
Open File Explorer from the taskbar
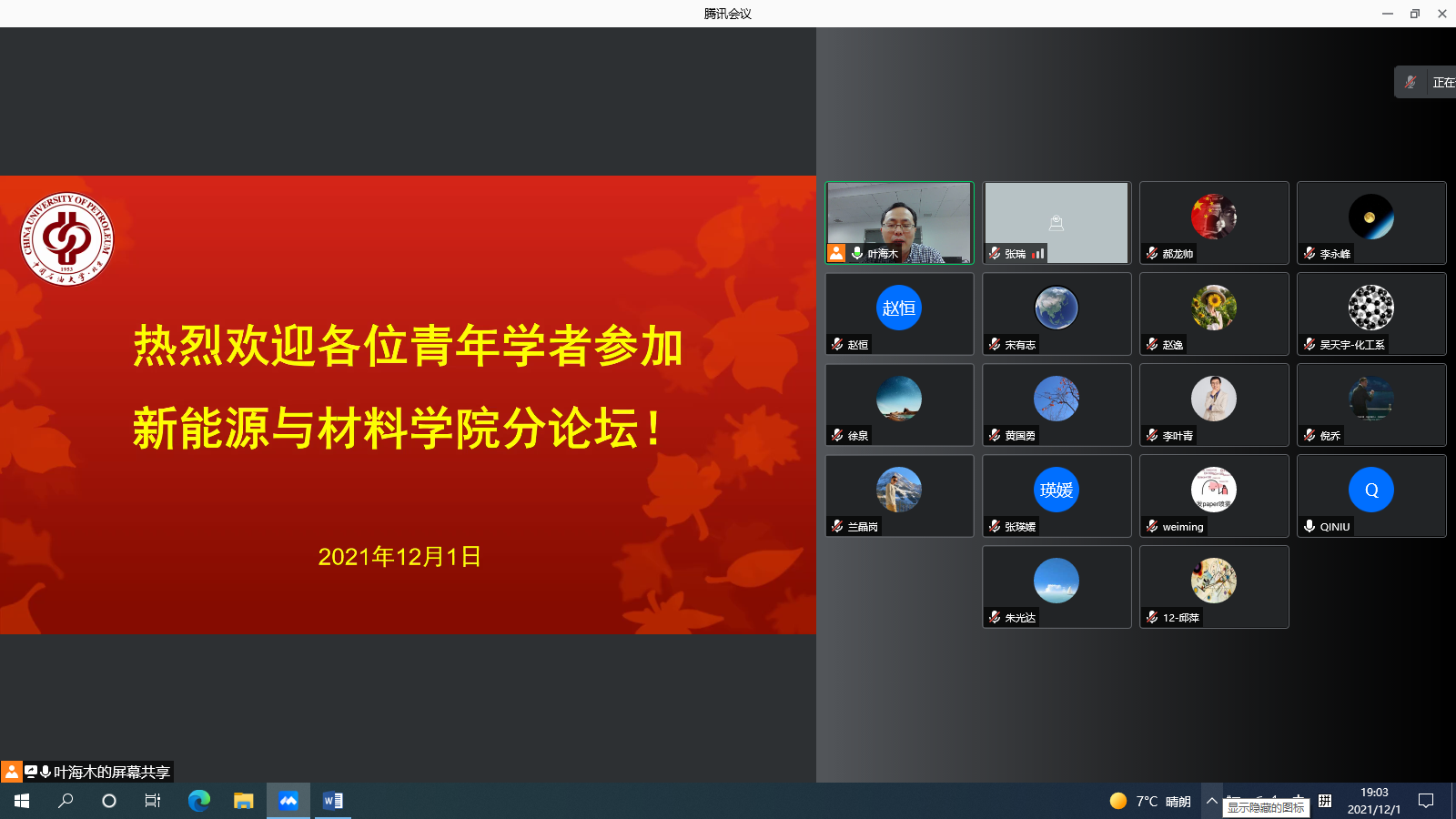point(242,802)
